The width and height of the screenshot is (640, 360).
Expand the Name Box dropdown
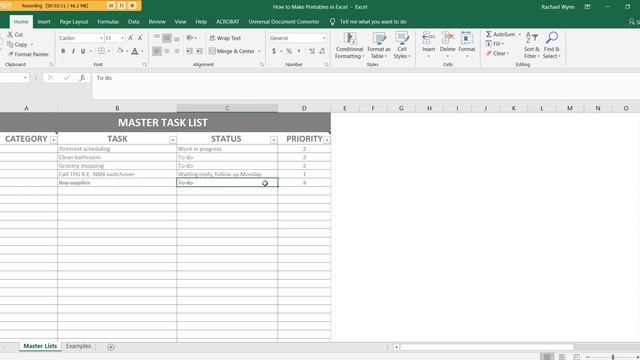tap(25, 78)
